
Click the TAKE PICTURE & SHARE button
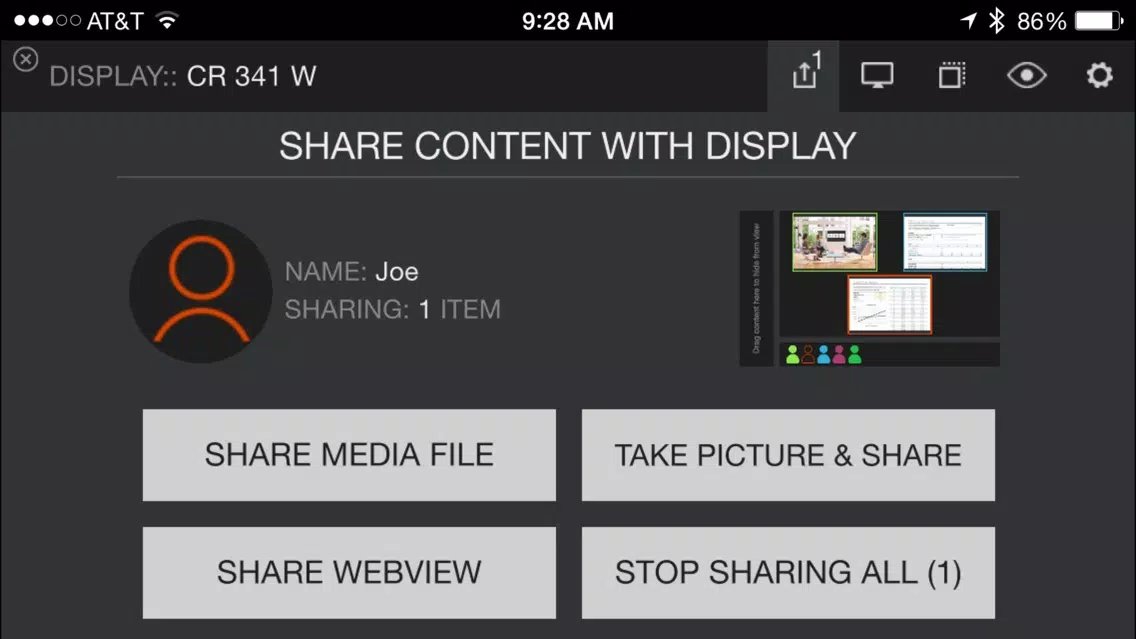coord(788,455)
